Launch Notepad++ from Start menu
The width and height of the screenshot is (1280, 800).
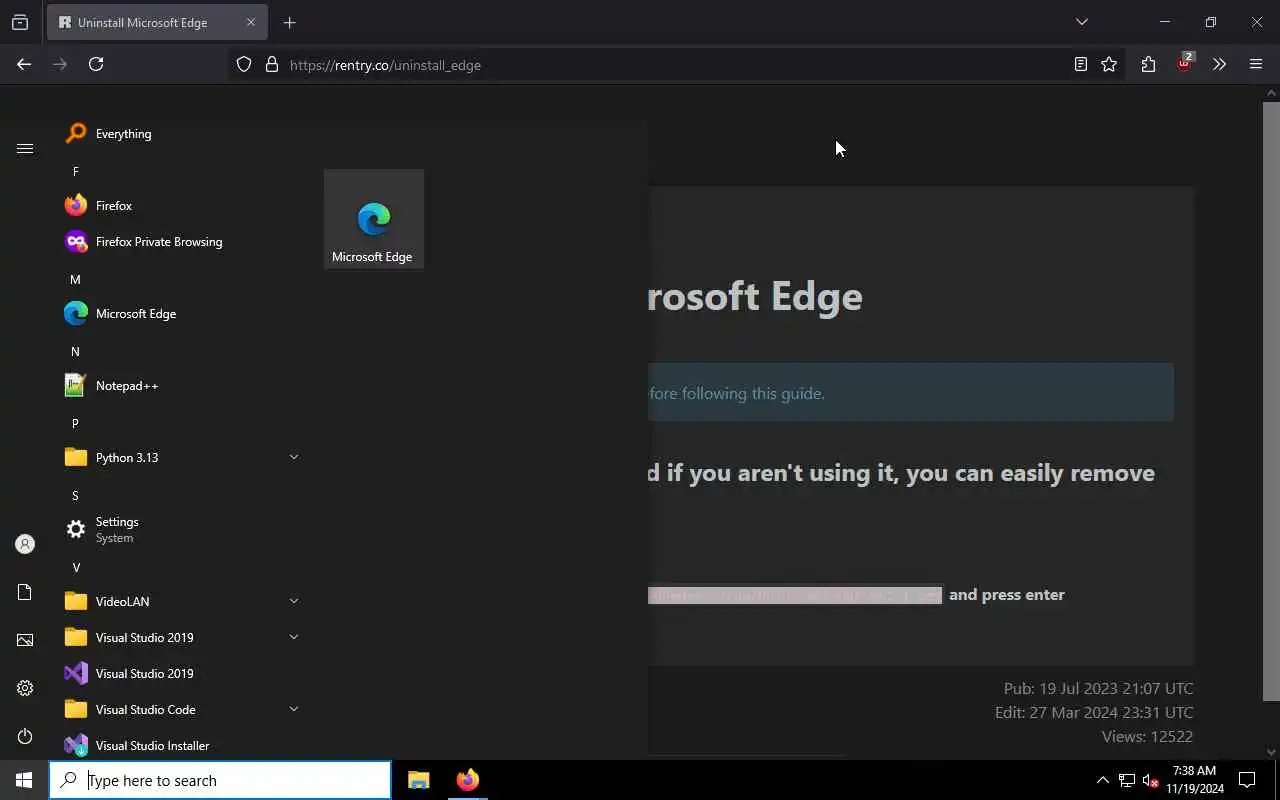click(180, 385)
